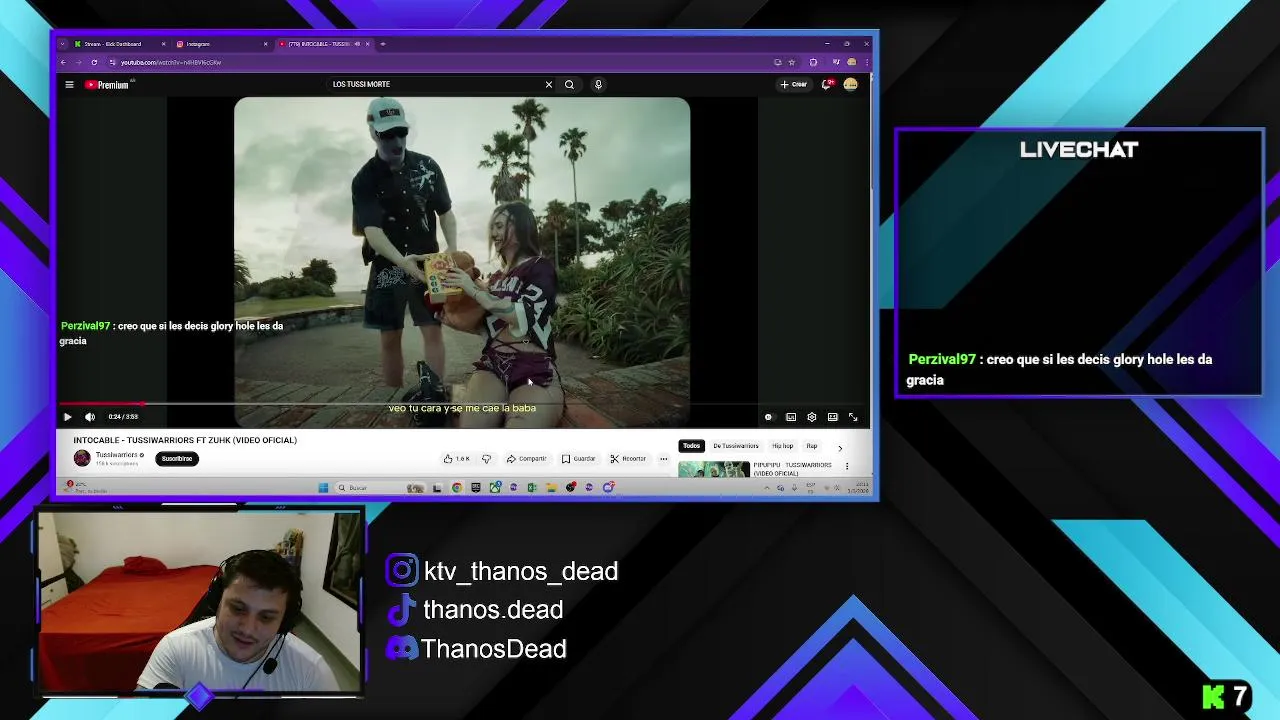The image size is (1280, 720).
Task: Open YouTube hamburger guide menu
Action: 69,85
